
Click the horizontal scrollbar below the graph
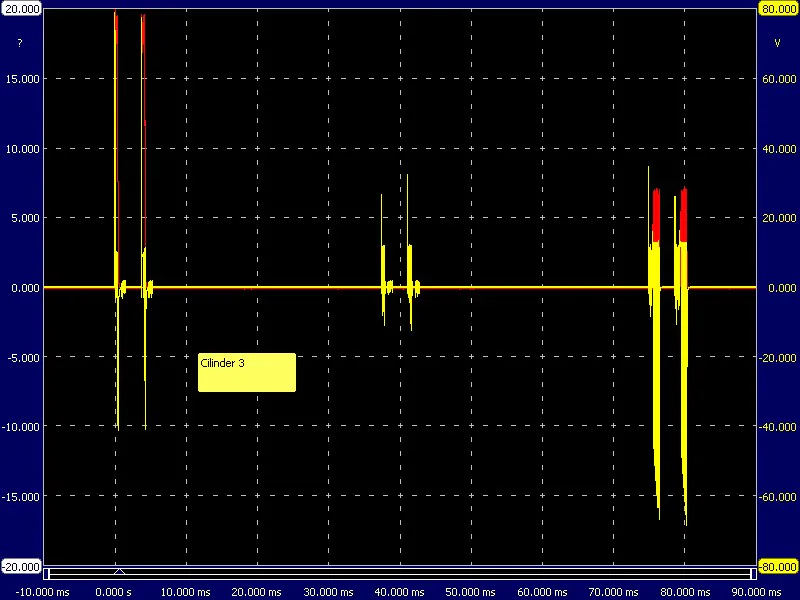[x=400, y=574]
